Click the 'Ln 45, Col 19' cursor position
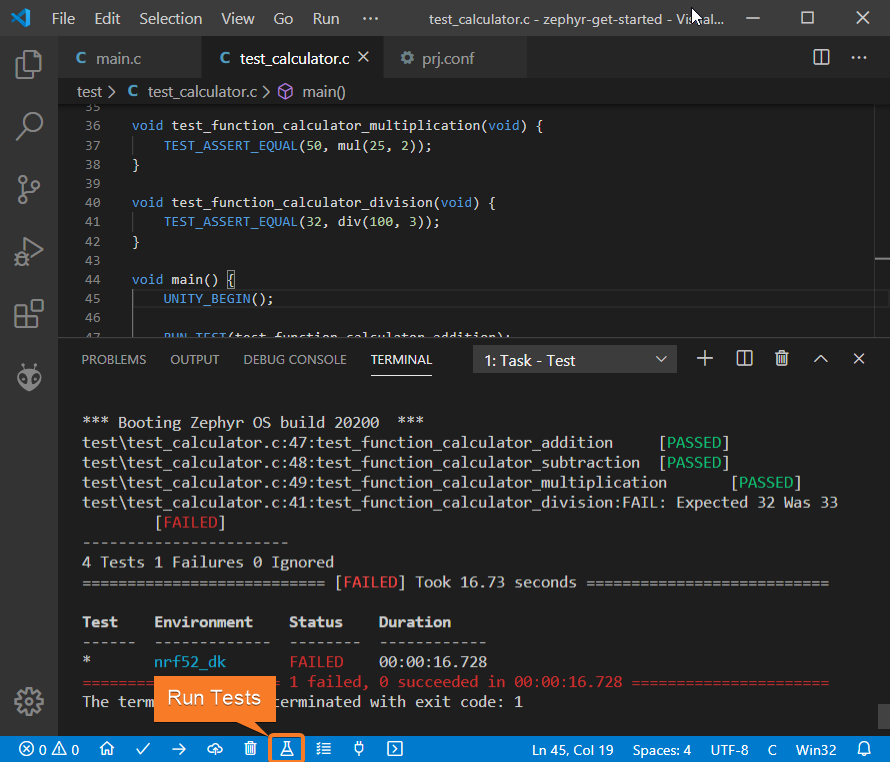 click(x=572, y=750)
